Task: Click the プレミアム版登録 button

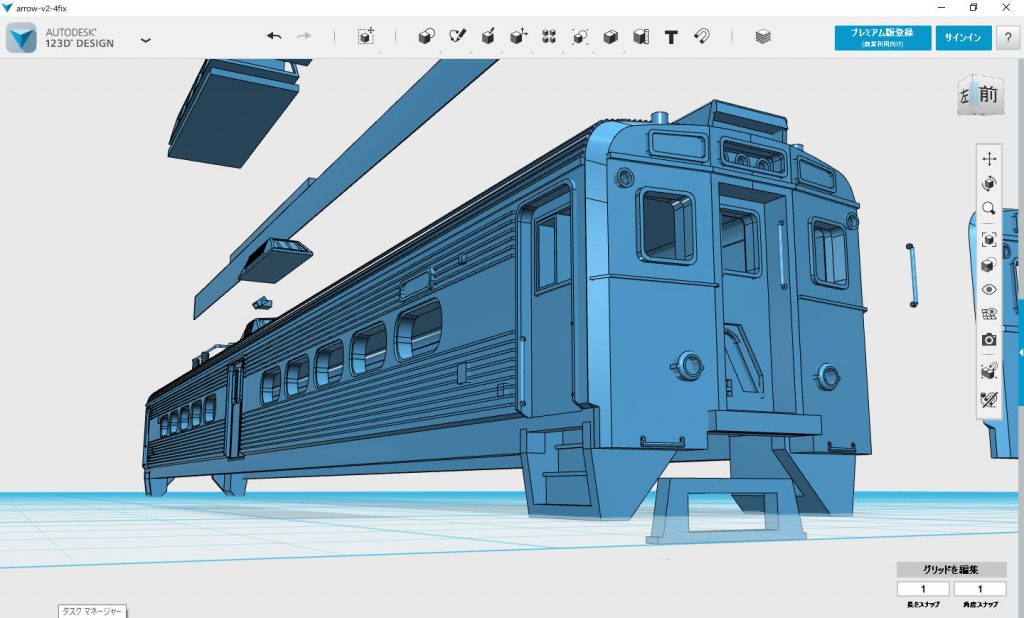Action: [881, 37]
